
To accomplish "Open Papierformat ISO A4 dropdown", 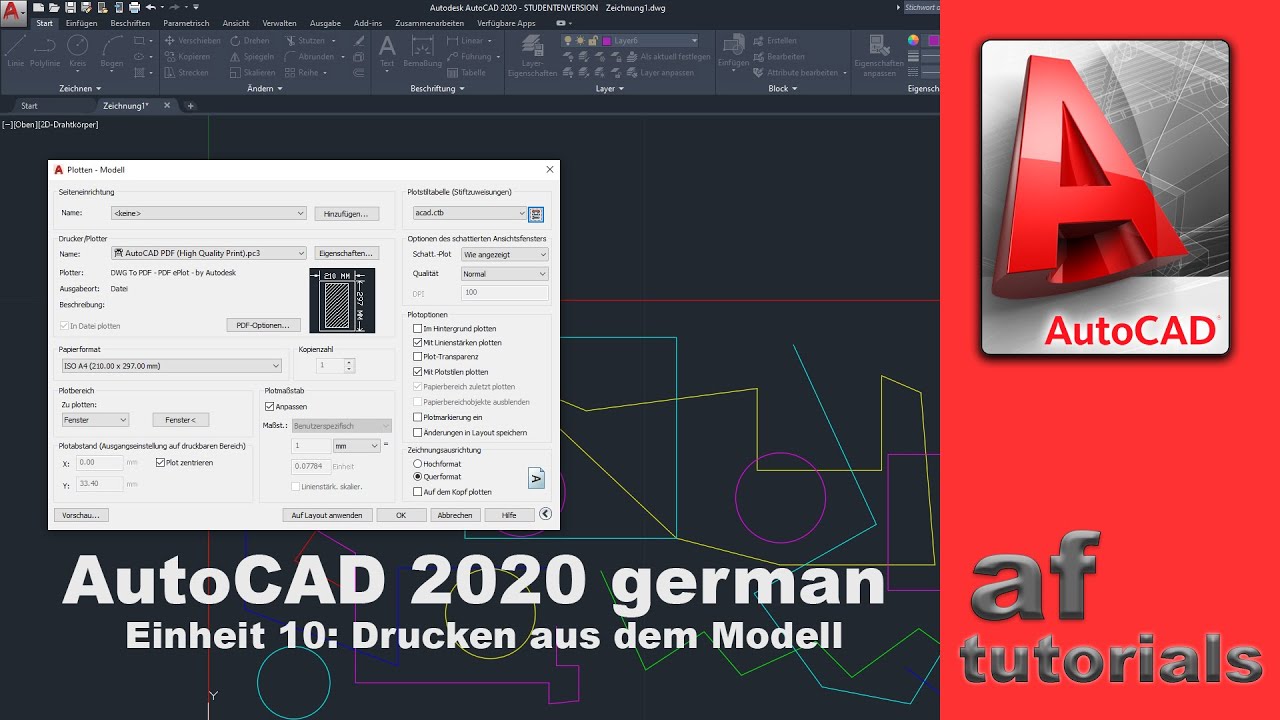I will (171, 366).
